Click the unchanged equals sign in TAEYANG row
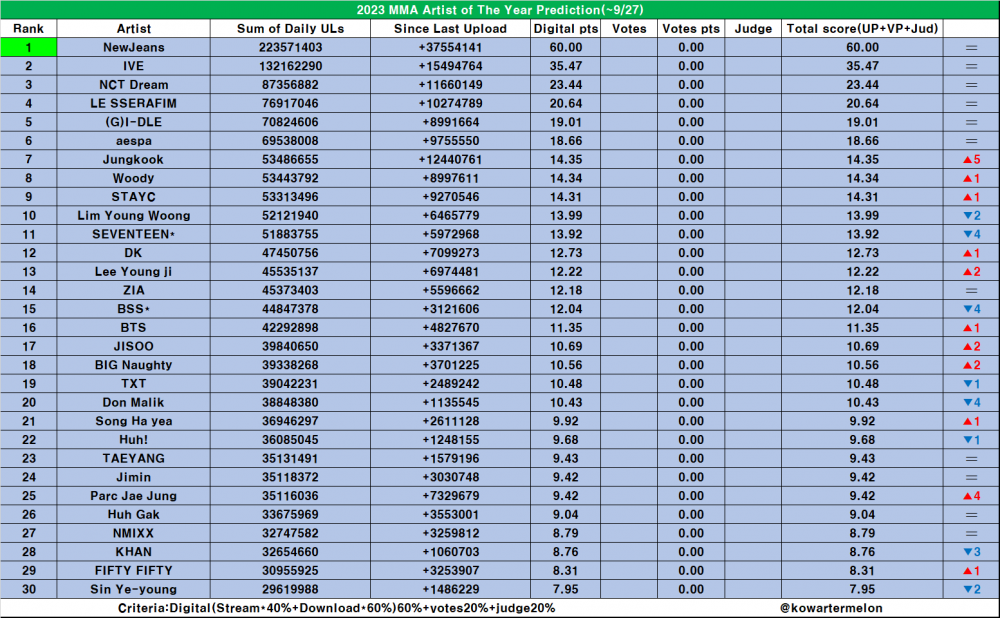This screenshot has height=618, width=1000. pyautogui.click(x=971, y=459)
